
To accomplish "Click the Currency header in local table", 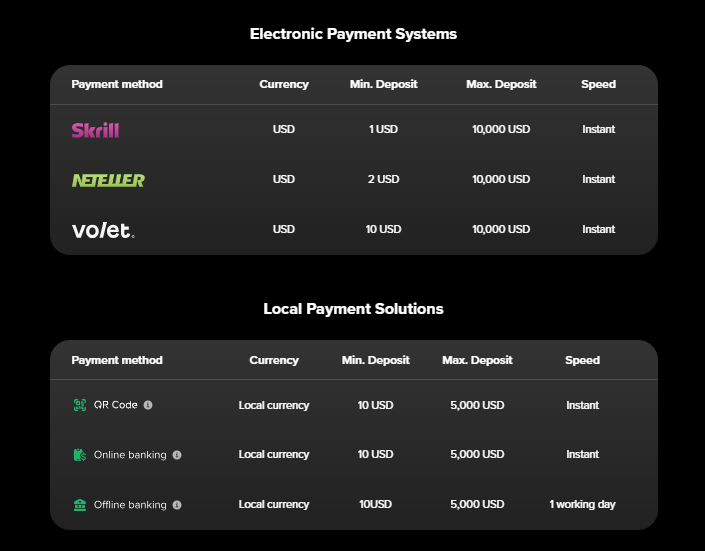I will tap(274, 360).
